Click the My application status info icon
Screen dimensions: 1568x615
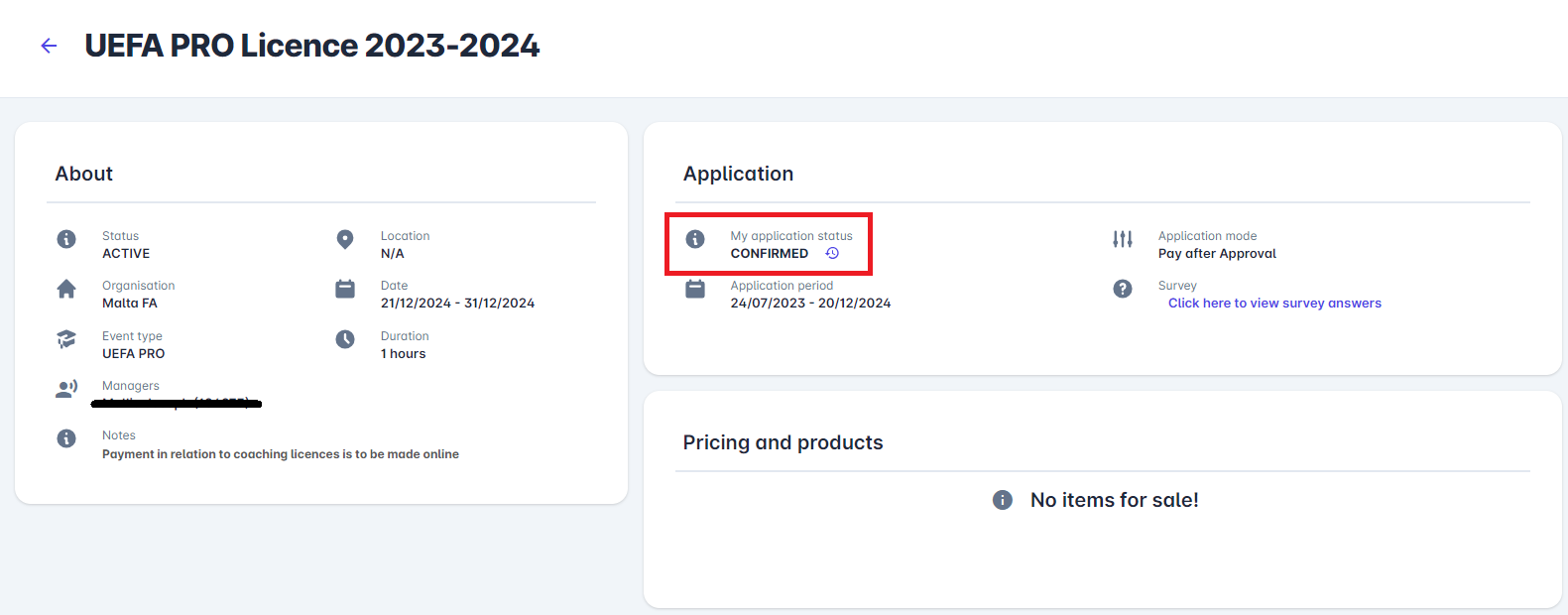pos(695,239)
